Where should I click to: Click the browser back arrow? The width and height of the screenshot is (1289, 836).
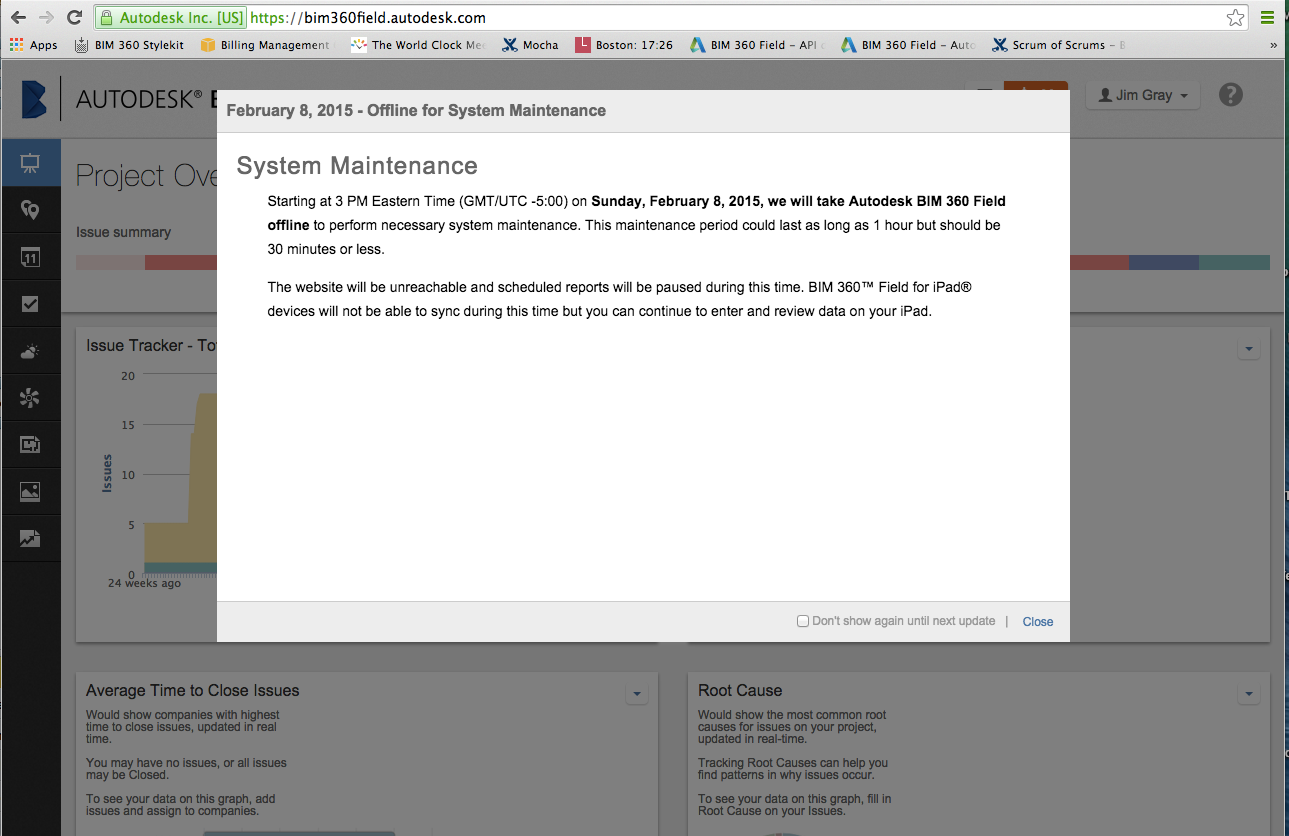click(x=18, y=18)
